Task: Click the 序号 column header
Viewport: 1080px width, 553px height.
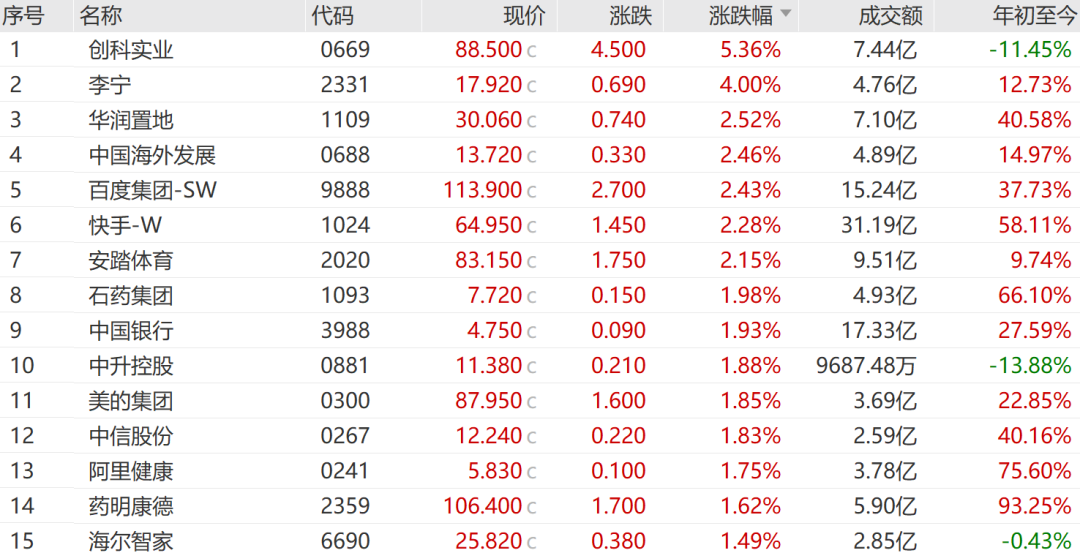Action: [x=23, y=15]
